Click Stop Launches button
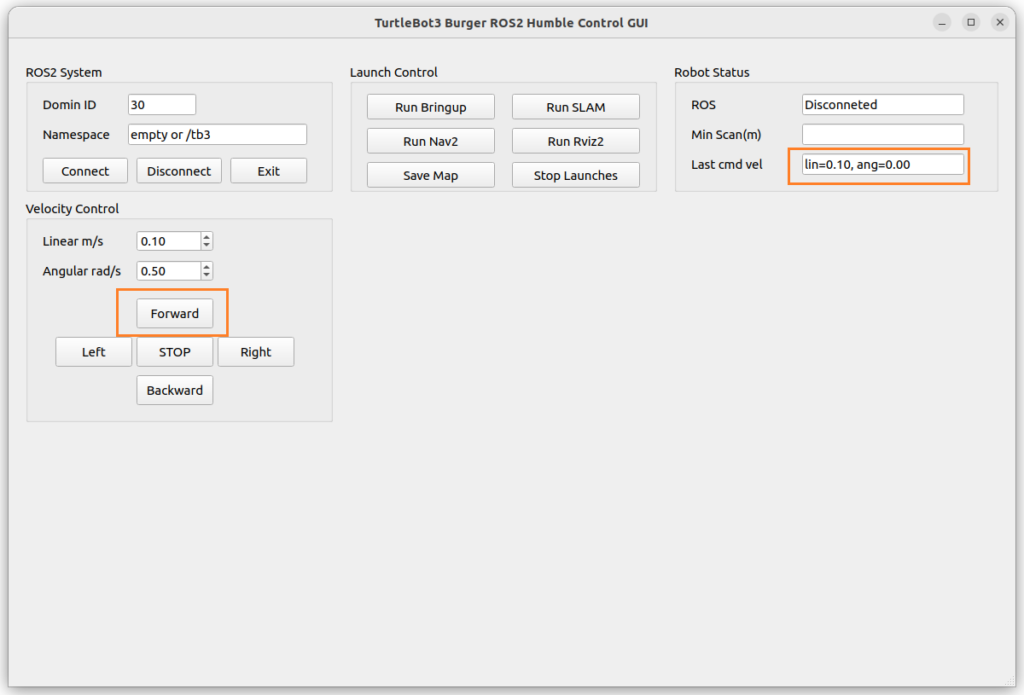The height and width of the screenshot is (695, 1024). (575, 175)
